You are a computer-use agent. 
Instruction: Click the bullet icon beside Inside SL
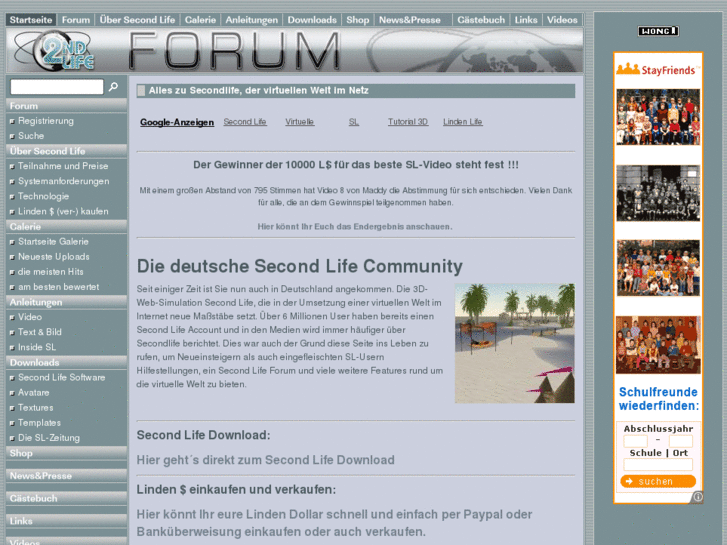(x=12, y=347)
